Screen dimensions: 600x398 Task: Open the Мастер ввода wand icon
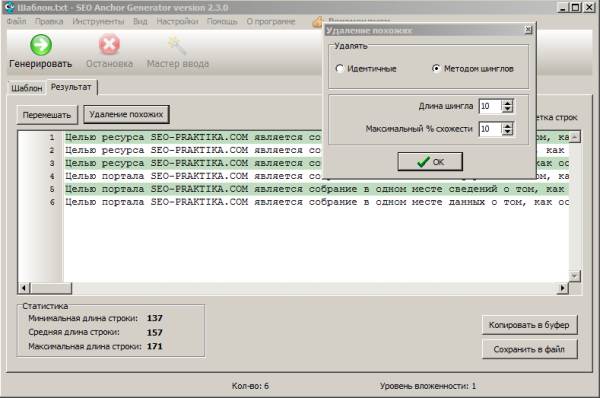pos(177,46)
